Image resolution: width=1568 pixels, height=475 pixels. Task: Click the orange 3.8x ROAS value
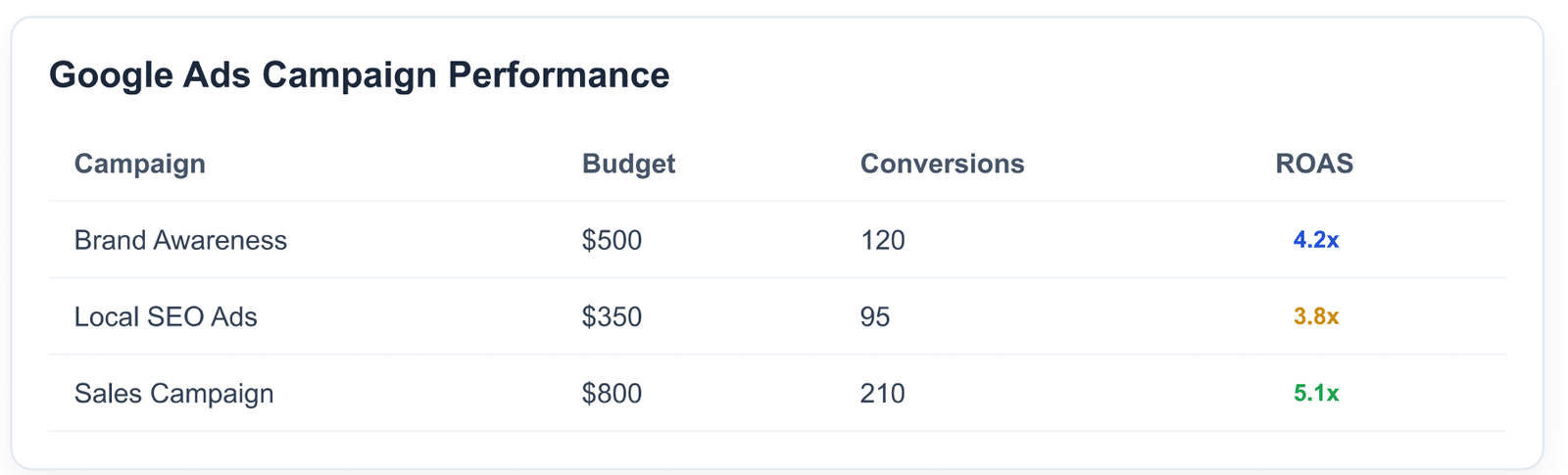pos(1315,316)
